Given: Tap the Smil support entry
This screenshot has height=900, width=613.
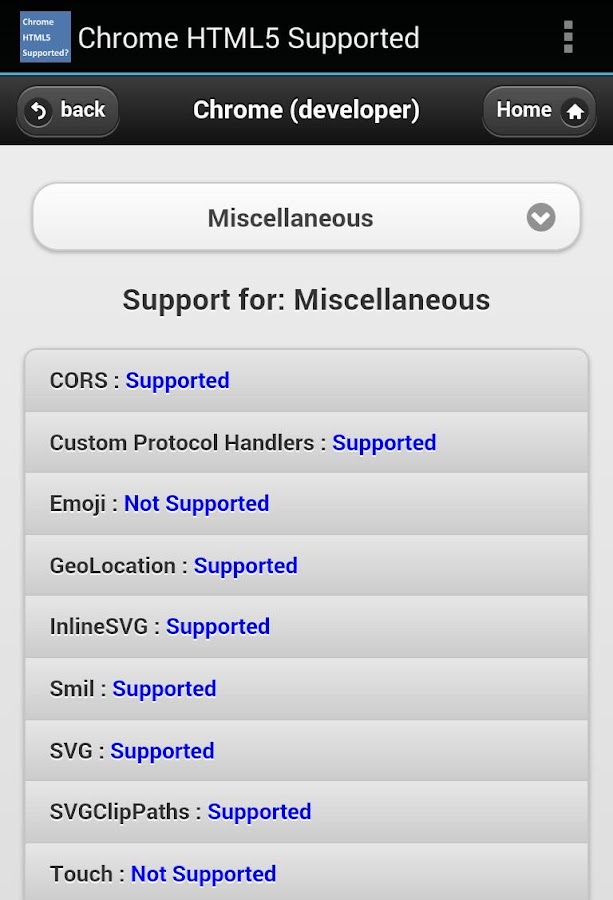Looking at the screenshot, I should (x=306, y=689).
